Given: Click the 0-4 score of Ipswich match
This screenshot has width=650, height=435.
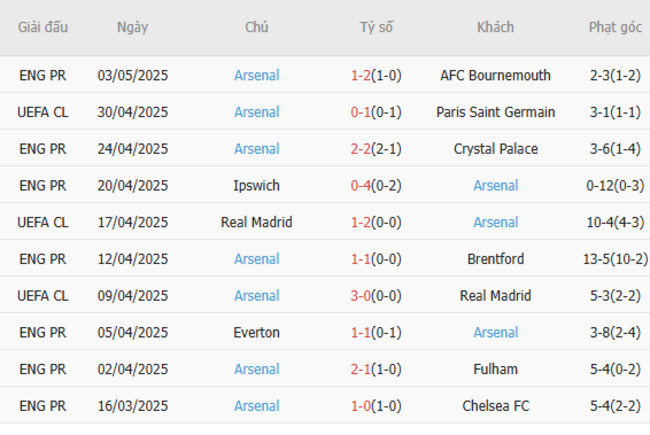Looking at the screenshot, I should 362,186.
